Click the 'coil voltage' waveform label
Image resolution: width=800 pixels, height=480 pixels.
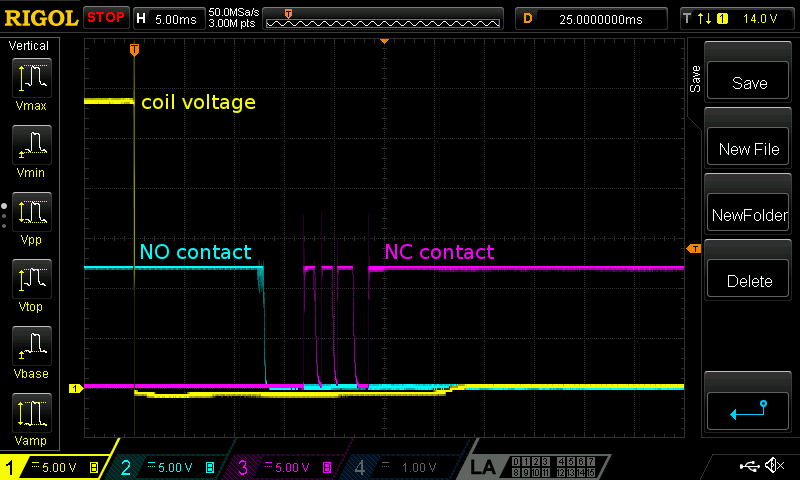click(198, 102)
